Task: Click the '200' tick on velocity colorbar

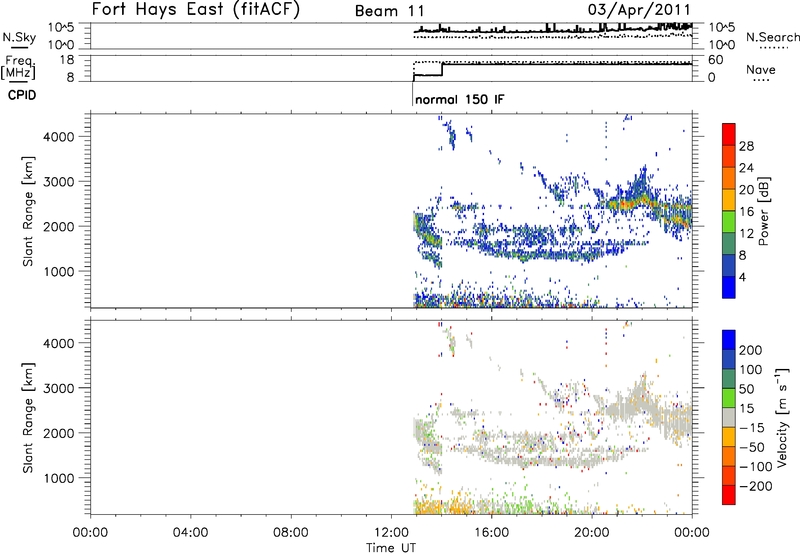Action: (751, 350)
